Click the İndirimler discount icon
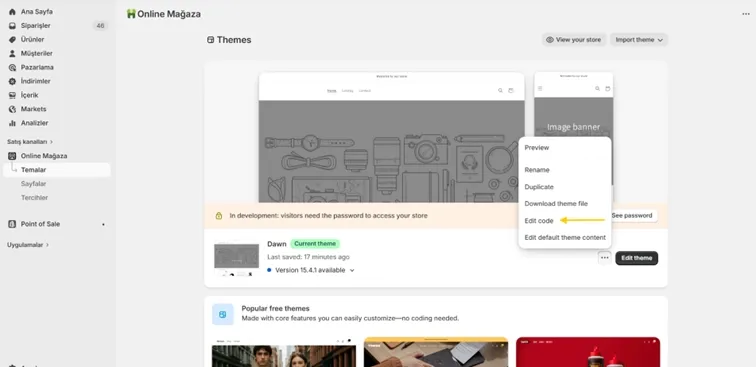 click(x=12, y=82)
